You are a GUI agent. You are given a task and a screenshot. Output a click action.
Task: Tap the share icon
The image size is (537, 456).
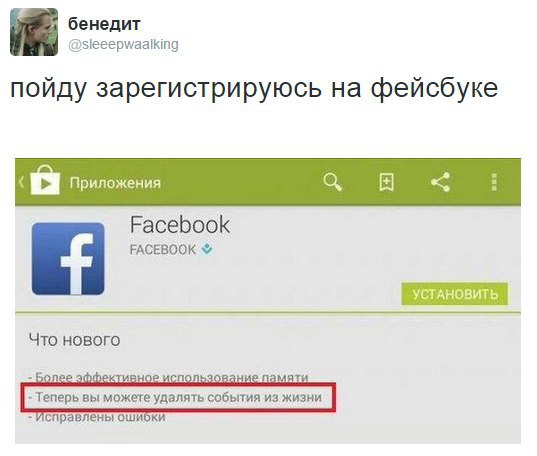point(440,182)
